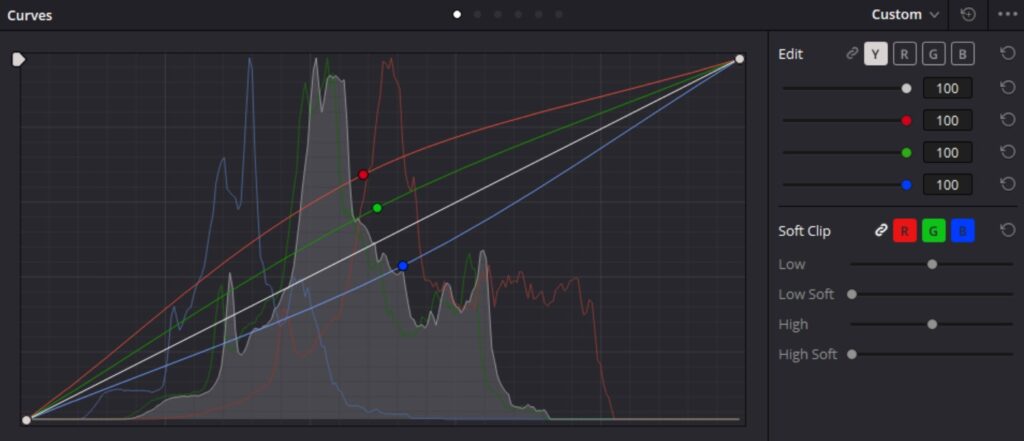Click the Low soft clip slider handle
The image size is (1024, 441).
(x=932, y=264)
